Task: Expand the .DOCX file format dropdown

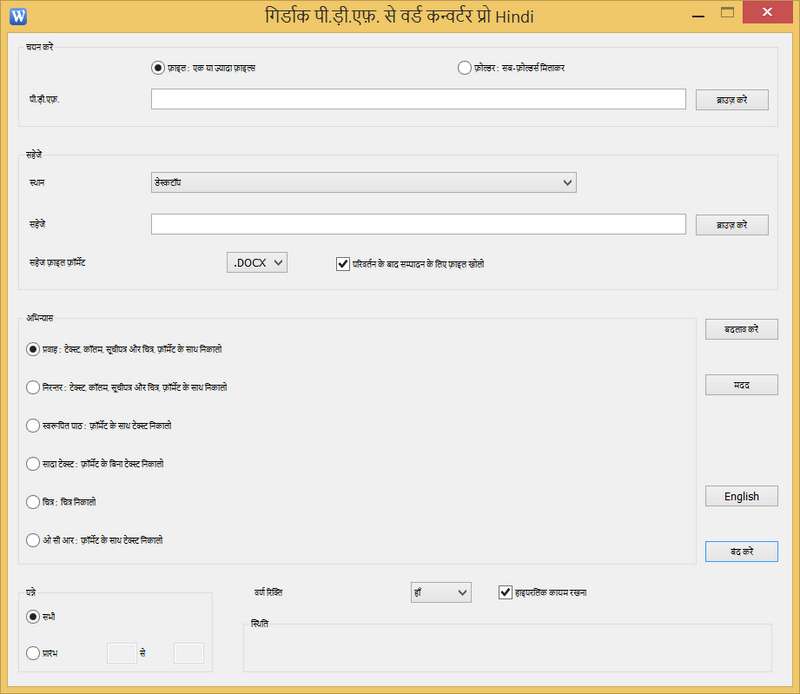Action: (x=258, y=263)
